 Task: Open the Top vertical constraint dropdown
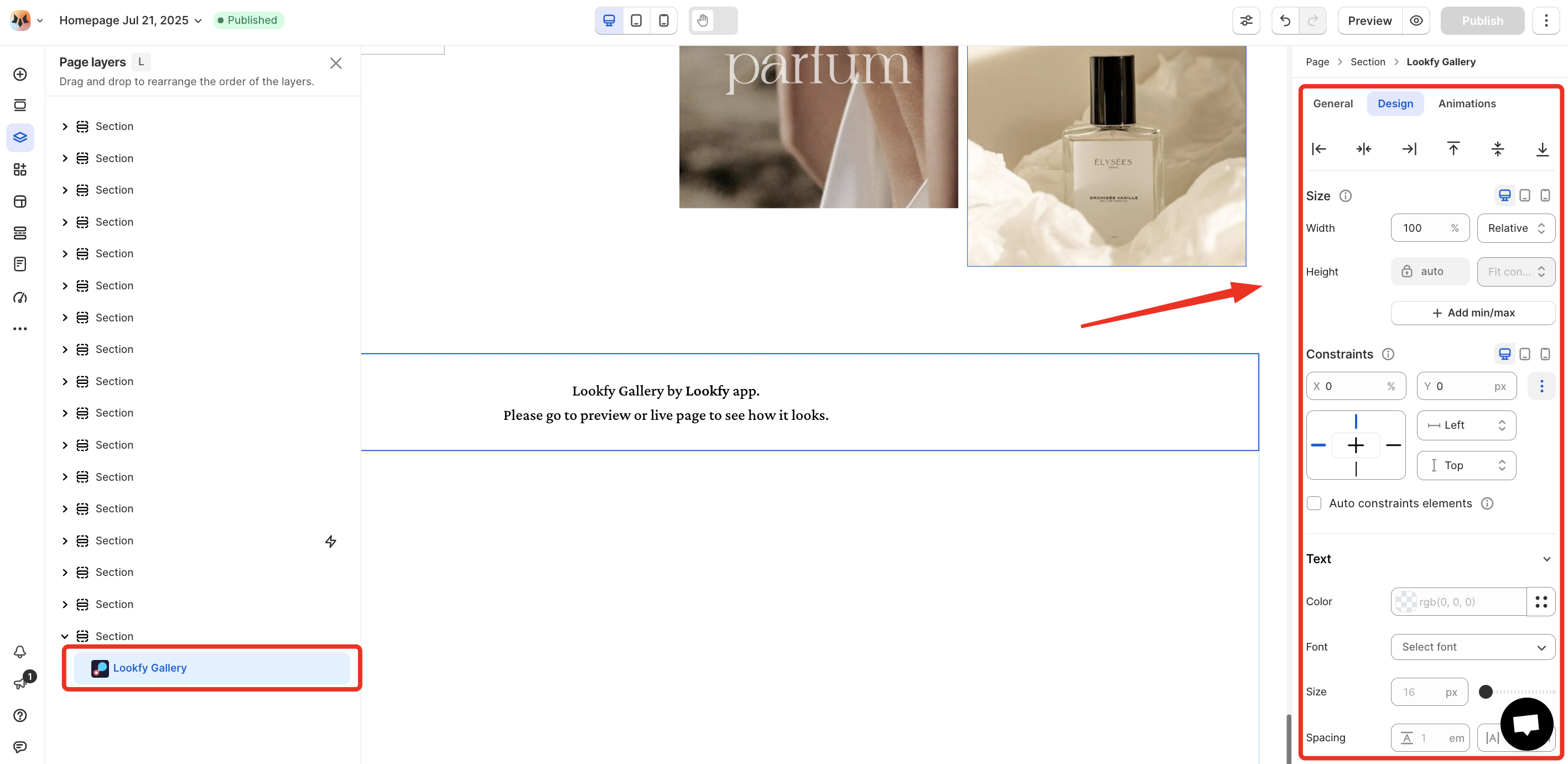[1466, 466]
